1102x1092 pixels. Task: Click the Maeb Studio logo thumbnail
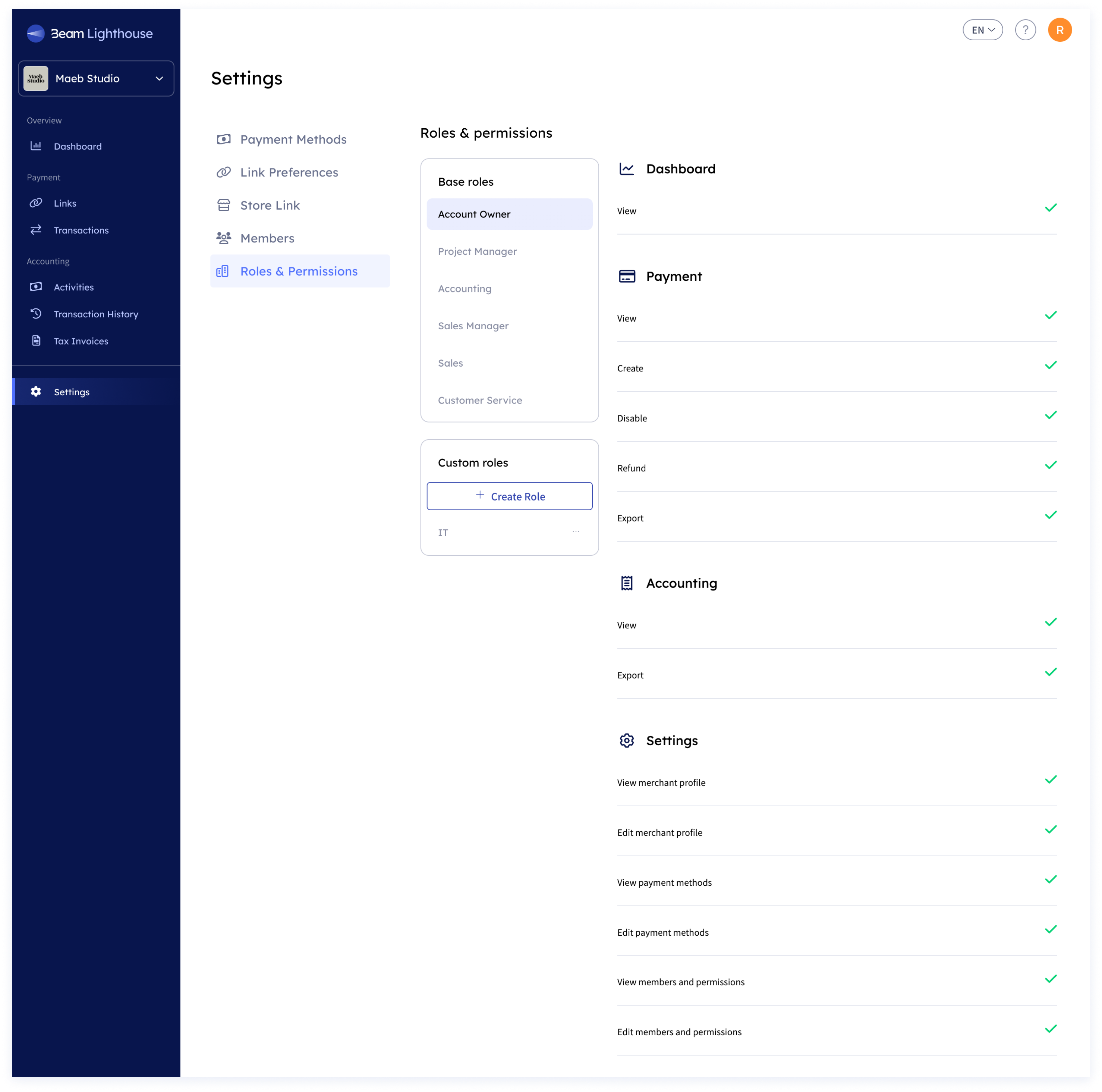click(x=36, y=78)
